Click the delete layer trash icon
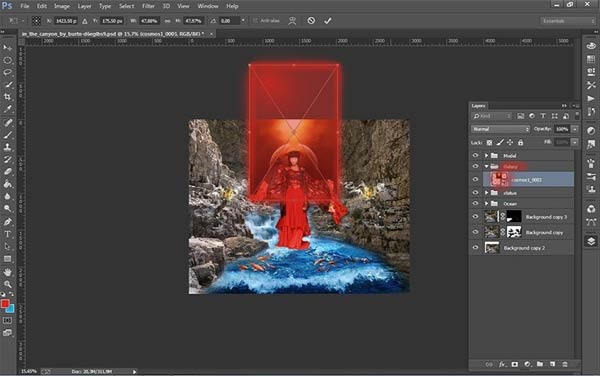This screenshot has width=600, height=376. tap(565, 364)
